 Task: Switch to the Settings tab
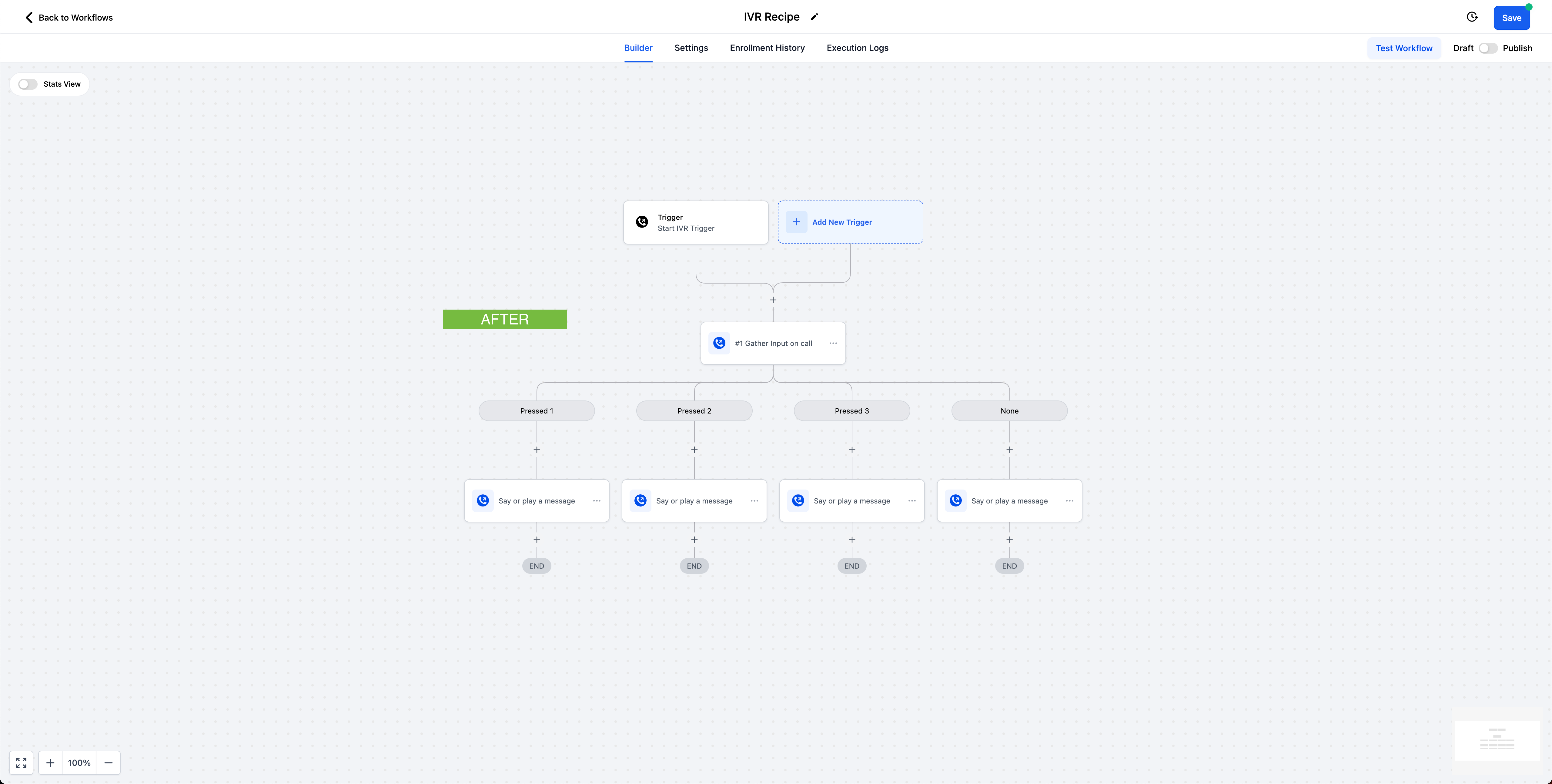[x=691, y=48]
